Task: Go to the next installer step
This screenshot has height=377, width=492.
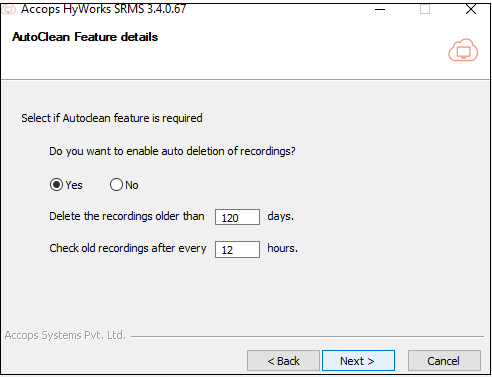Action: (x=358, y=361)
